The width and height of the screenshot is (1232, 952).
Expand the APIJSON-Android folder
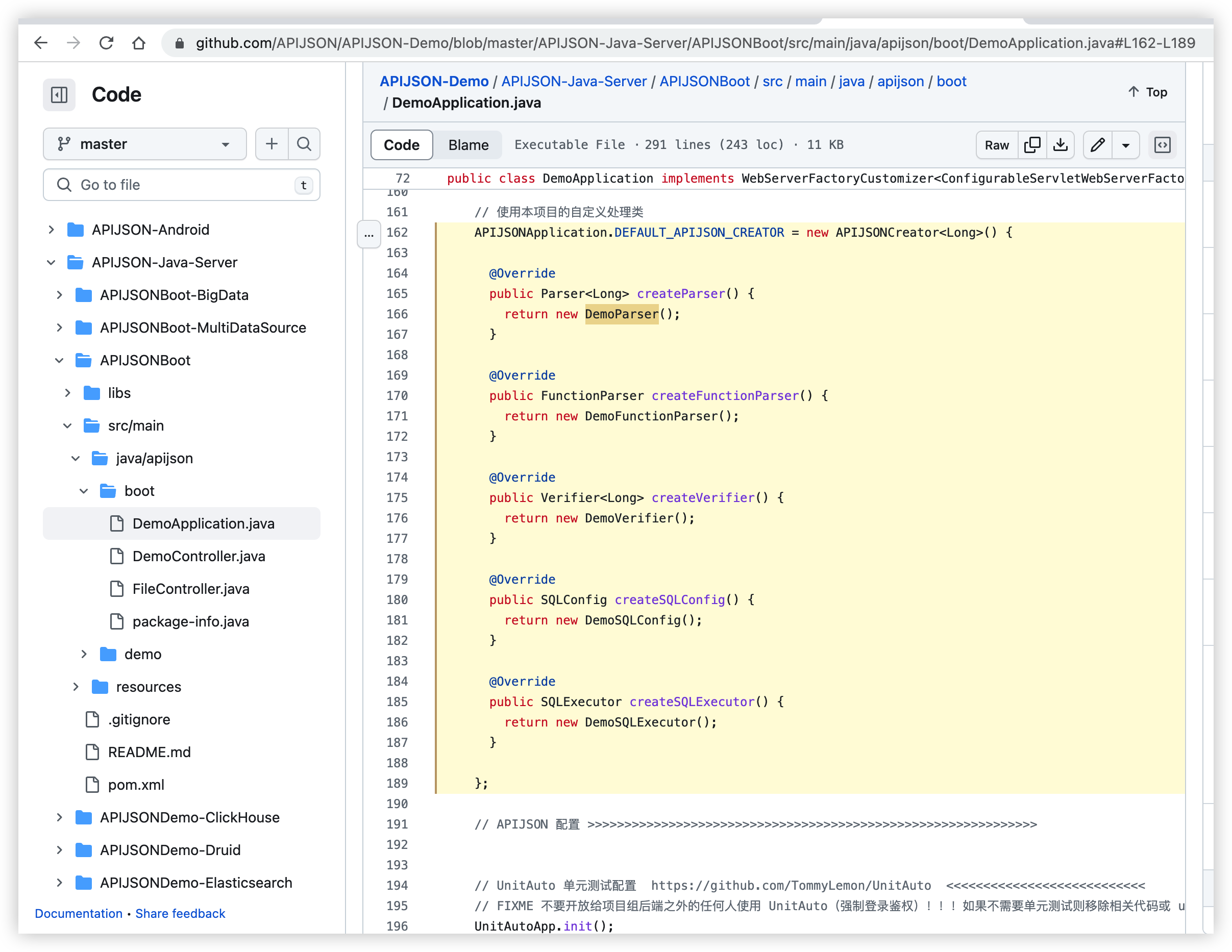52,230
